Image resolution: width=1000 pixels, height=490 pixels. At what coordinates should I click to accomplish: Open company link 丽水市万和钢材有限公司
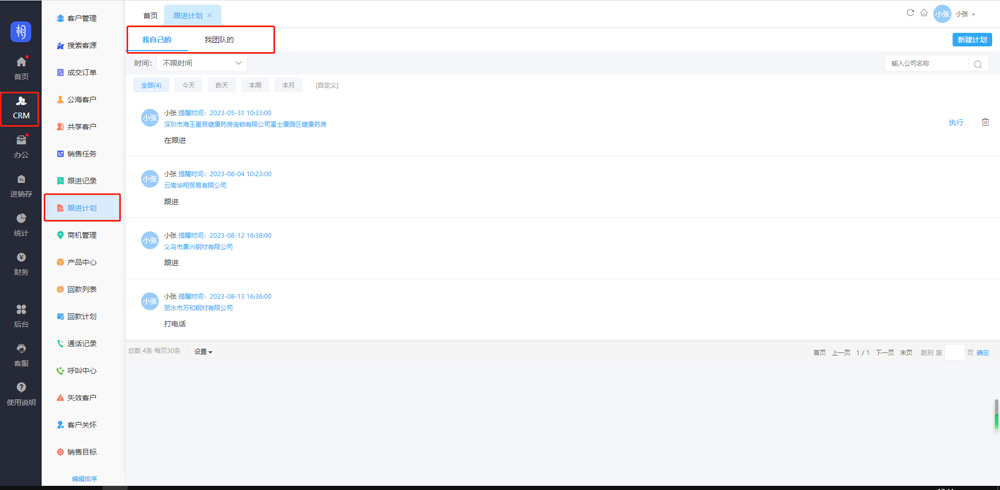click(x=198, y=308)
